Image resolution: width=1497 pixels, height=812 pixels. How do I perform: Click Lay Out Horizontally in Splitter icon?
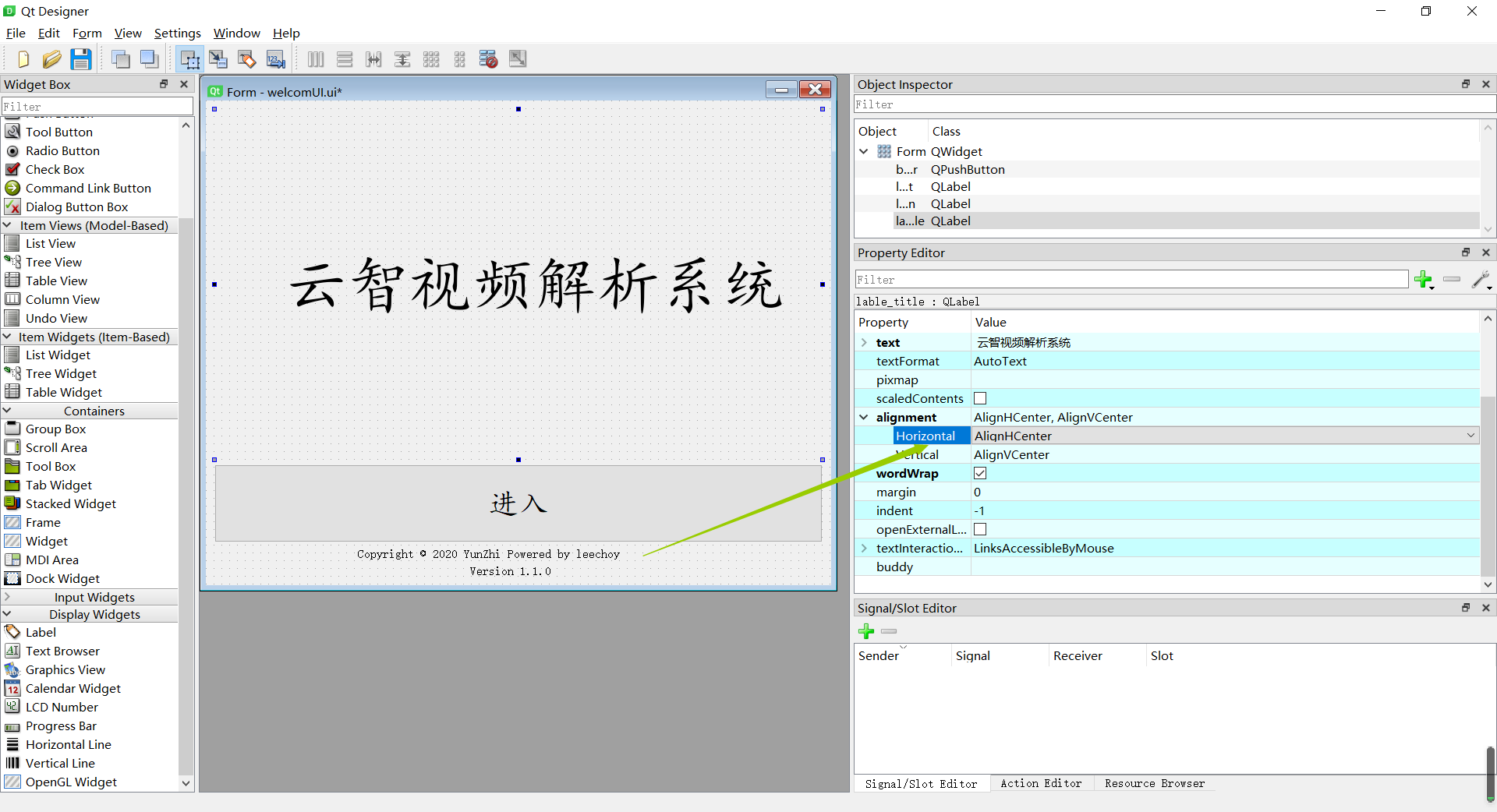pyautogui.click(x=373, y=59)
